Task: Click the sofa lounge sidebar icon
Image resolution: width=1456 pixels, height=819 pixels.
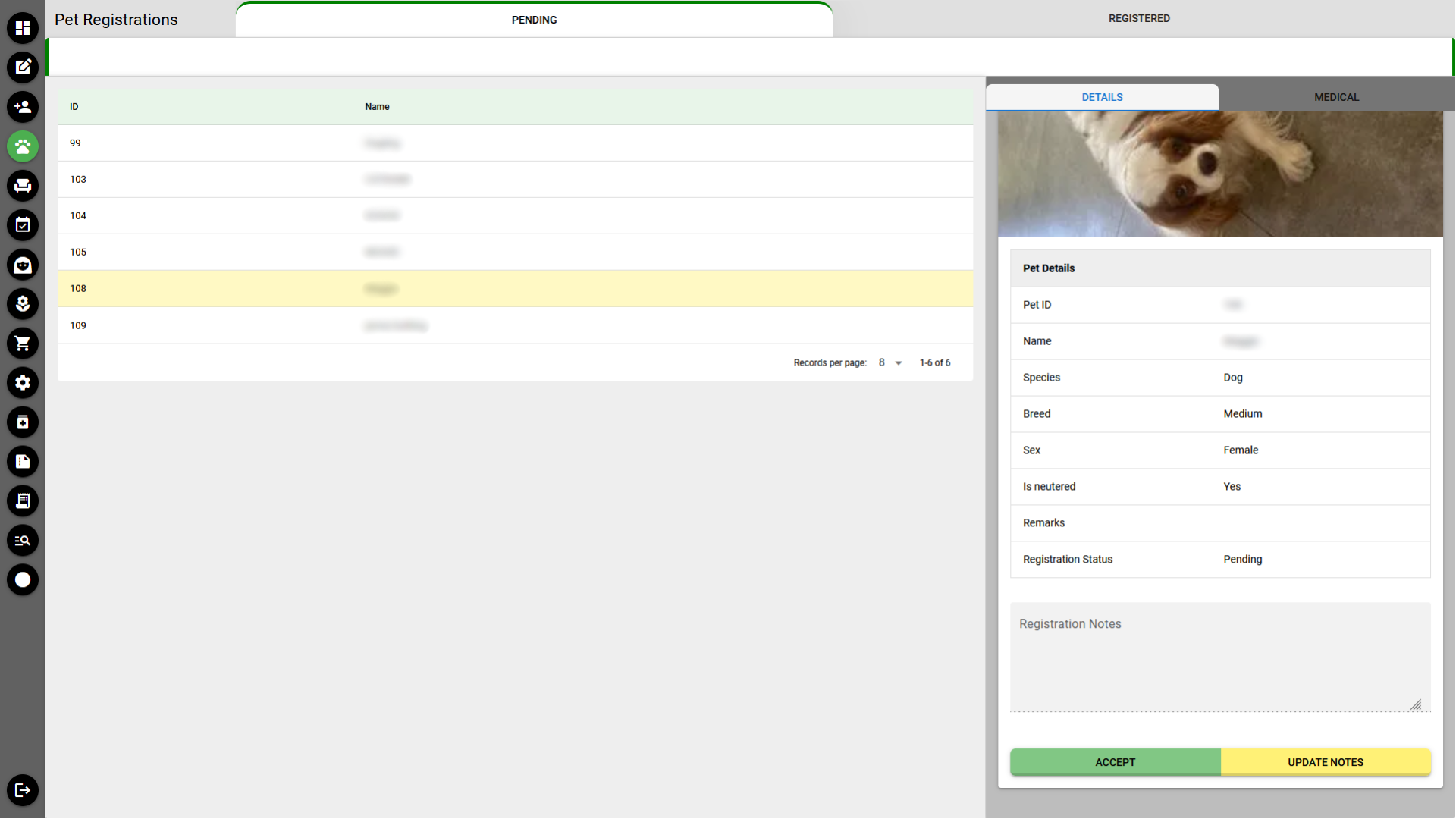Action: tap(23, 186)
